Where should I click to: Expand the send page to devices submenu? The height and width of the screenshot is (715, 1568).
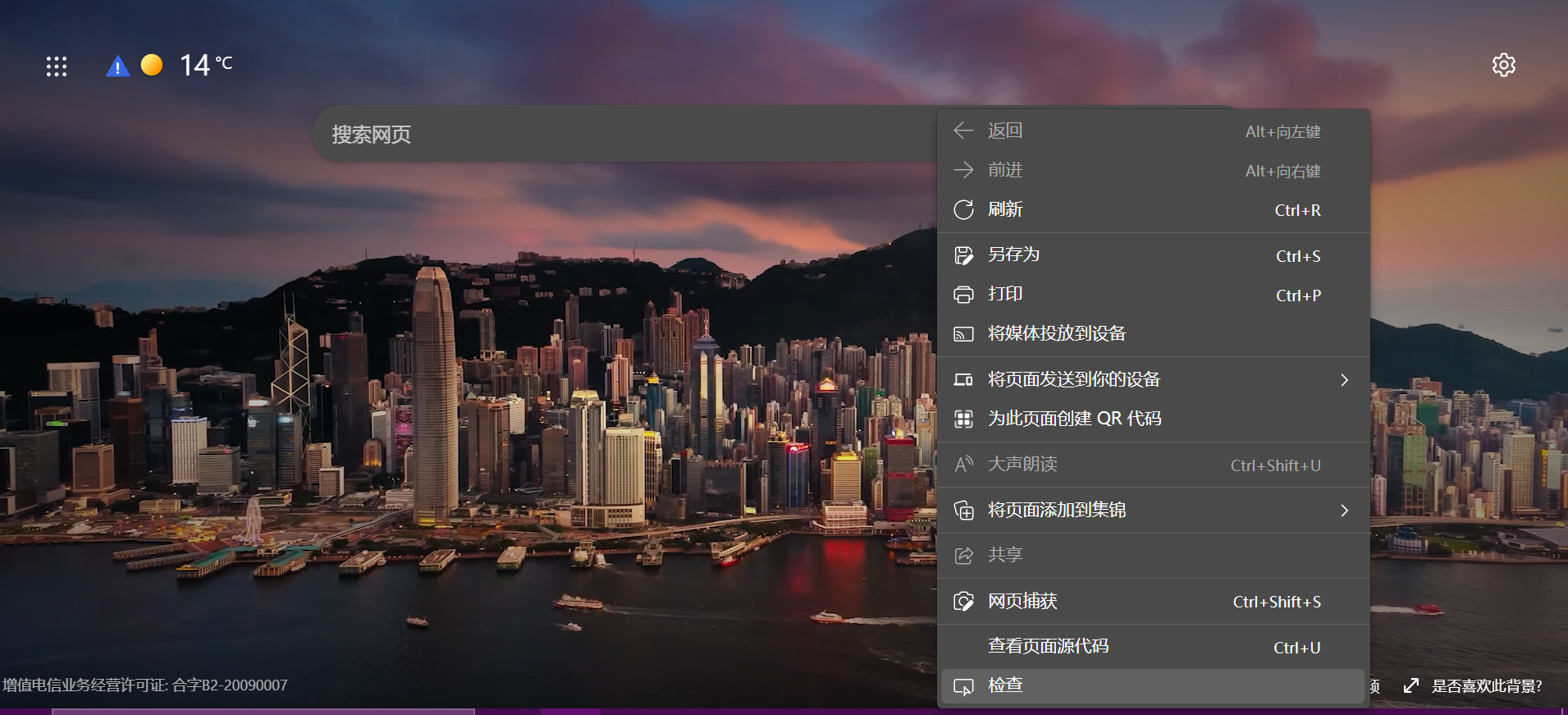[1344, 380]
